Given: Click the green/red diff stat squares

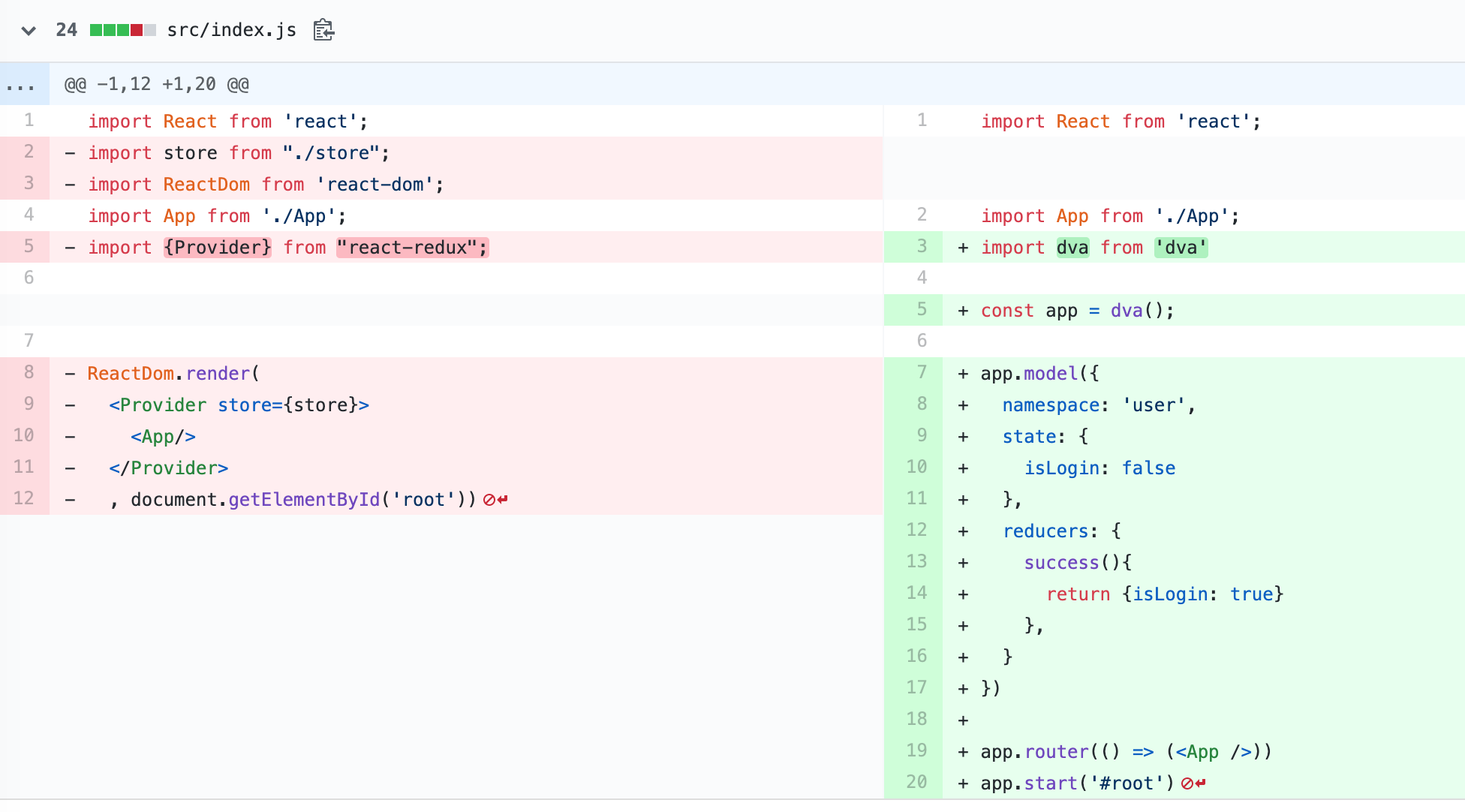Looking at the screenshot, I should (120, 30).
